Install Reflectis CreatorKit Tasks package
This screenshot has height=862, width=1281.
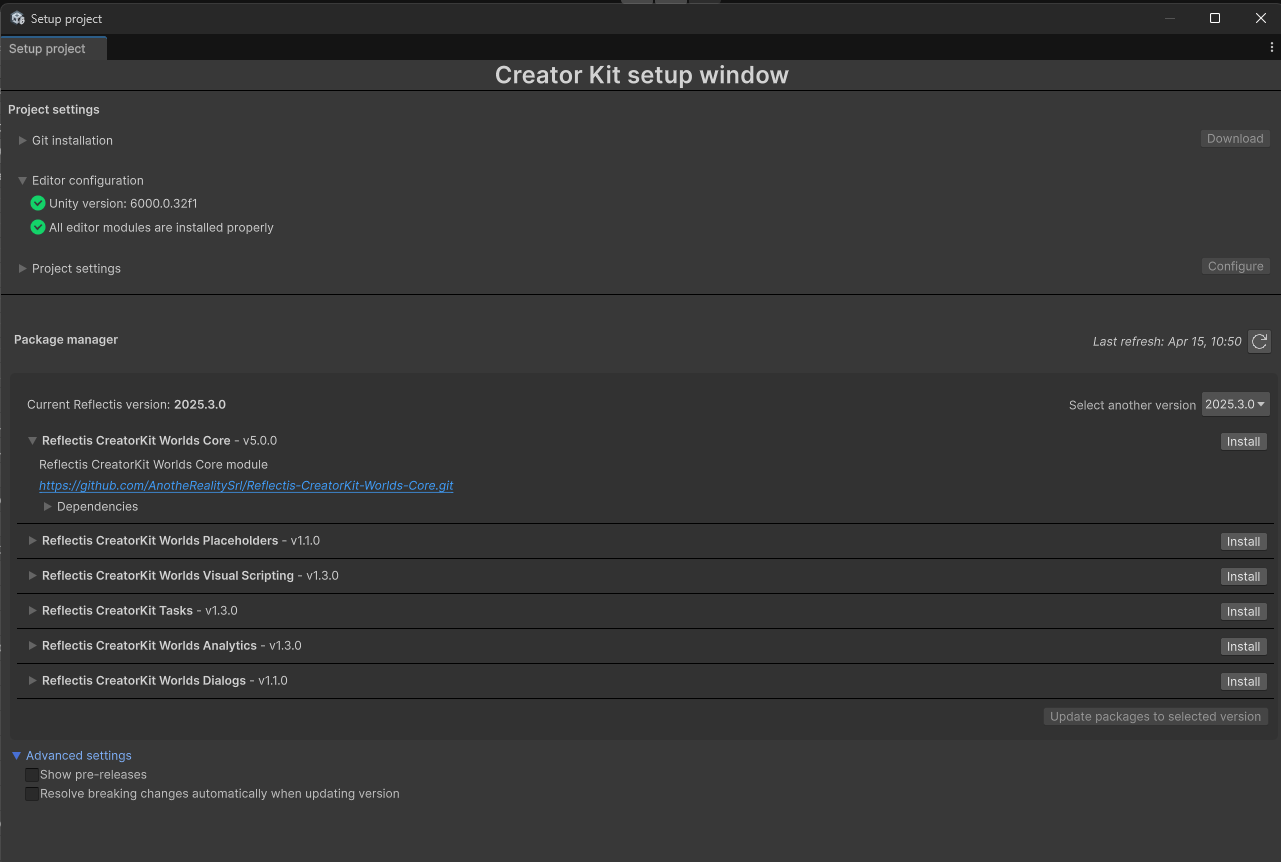coord(1243,612)
